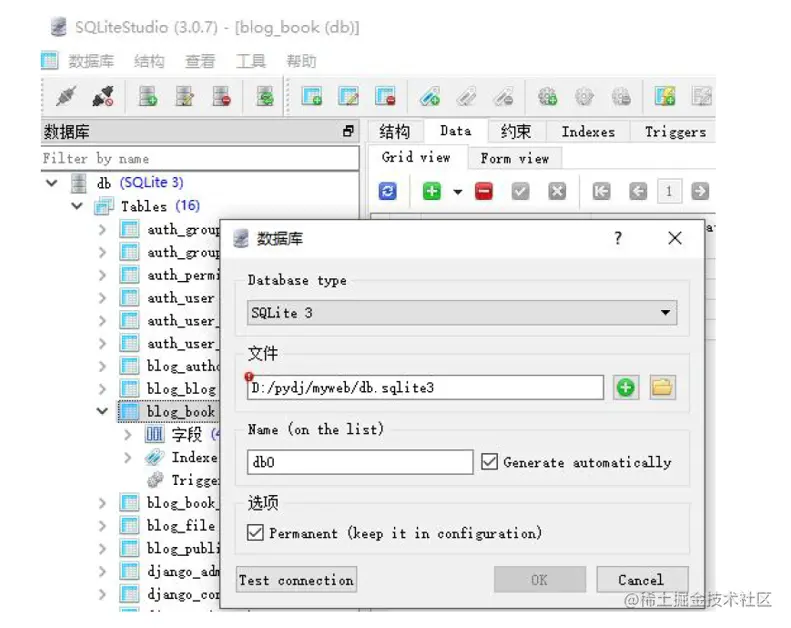Select the blog_file table in tree
This screenshot has width=791, height=628.
coord(181,526)
